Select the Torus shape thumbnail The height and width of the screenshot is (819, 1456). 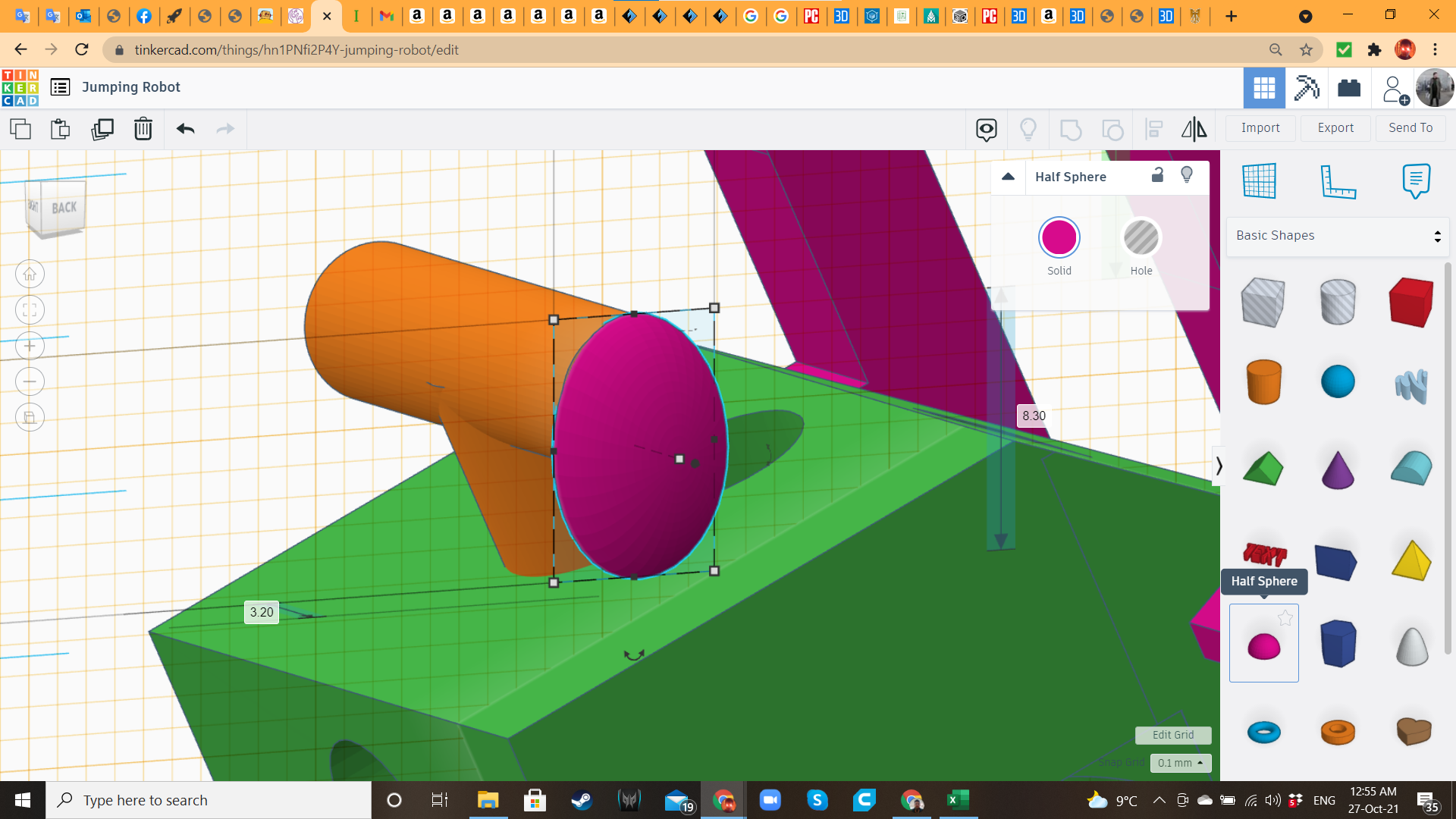(1263, 732)
